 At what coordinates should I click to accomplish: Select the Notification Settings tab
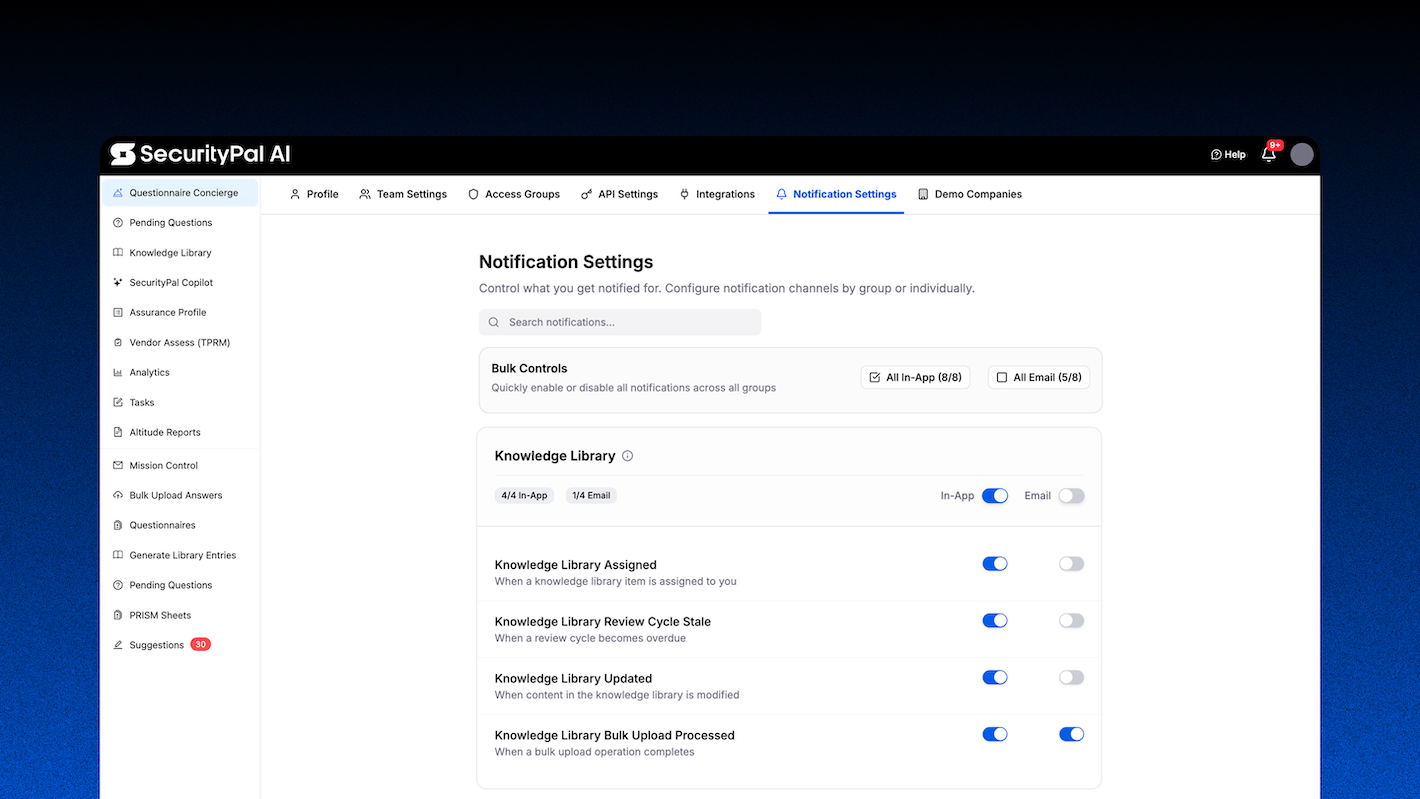click(836, 194)
